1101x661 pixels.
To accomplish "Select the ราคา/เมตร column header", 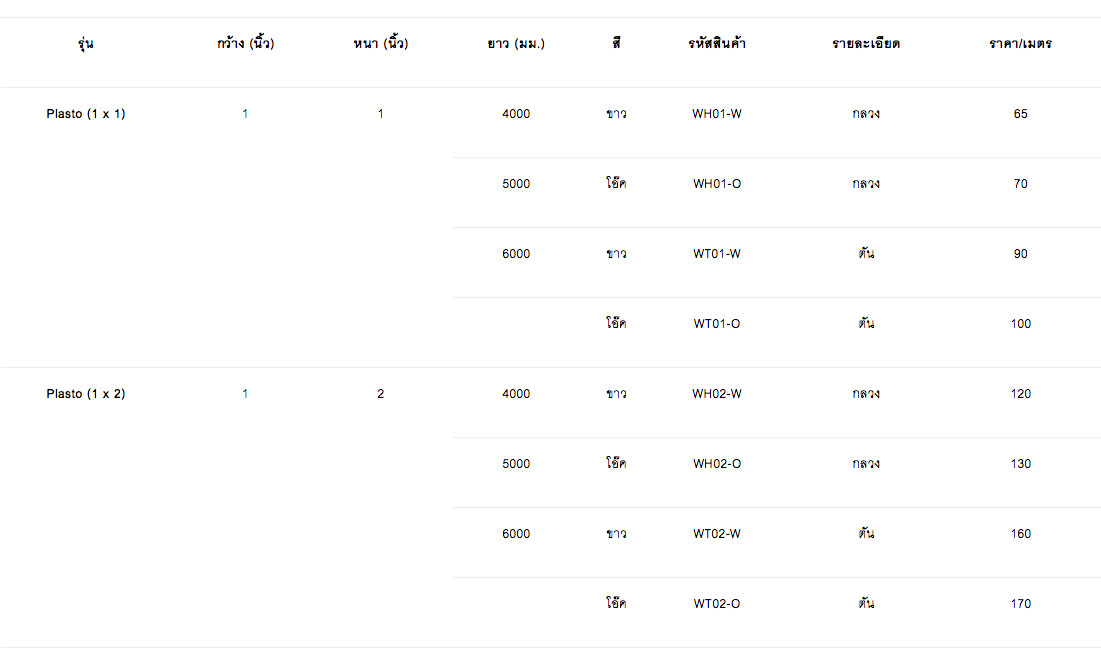I will (x=1020, y=44).
